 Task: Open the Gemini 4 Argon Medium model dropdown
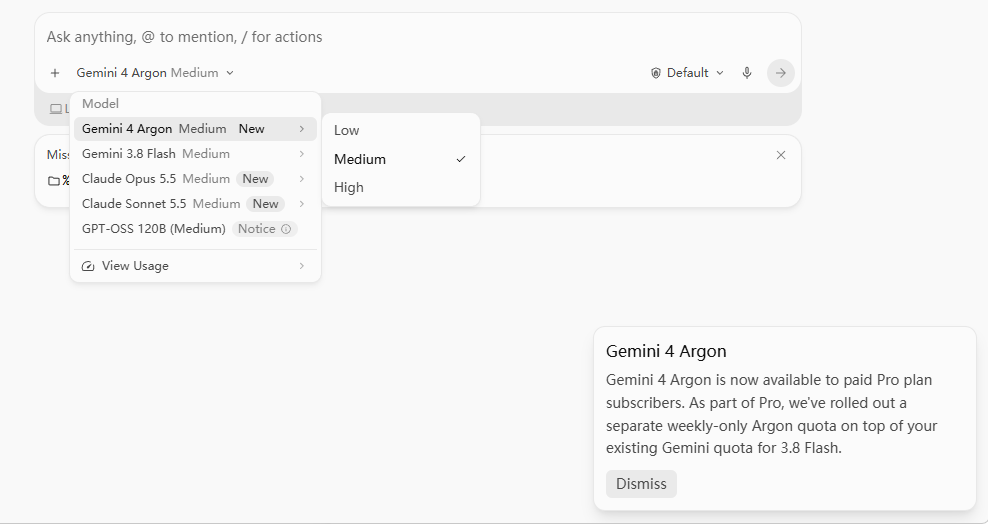[155, 73]
